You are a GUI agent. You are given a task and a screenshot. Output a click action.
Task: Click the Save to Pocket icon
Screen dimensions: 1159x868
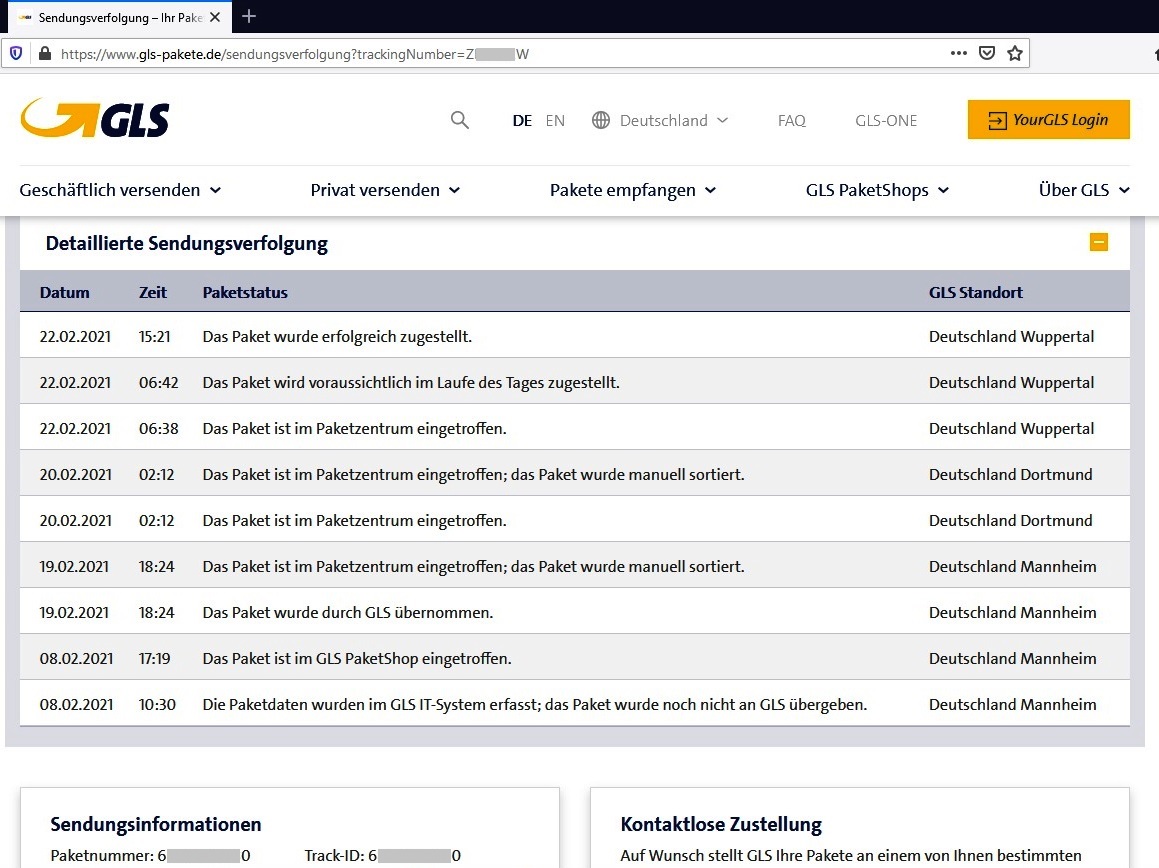pos(987,54)
